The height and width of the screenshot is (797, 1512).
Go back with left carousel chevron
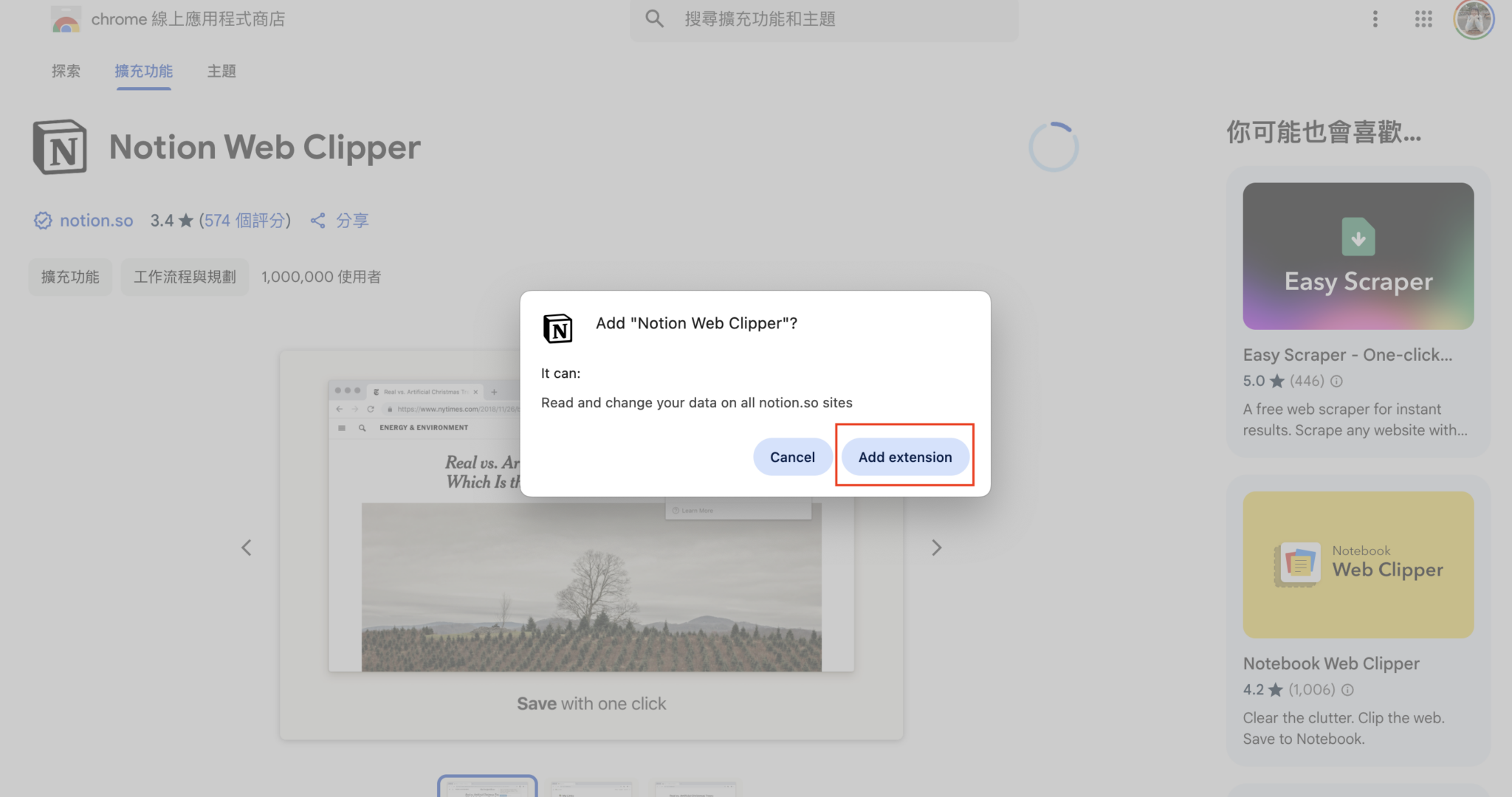tap(247, 547)
